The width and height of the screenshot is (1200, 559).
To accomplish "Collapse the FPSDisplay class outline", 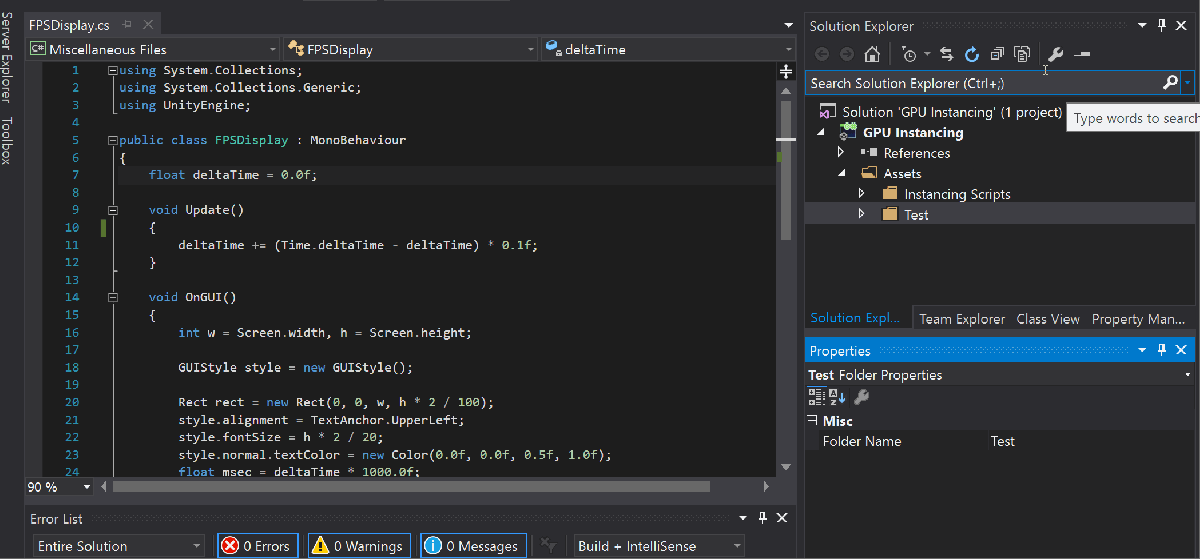I will 113,140.
